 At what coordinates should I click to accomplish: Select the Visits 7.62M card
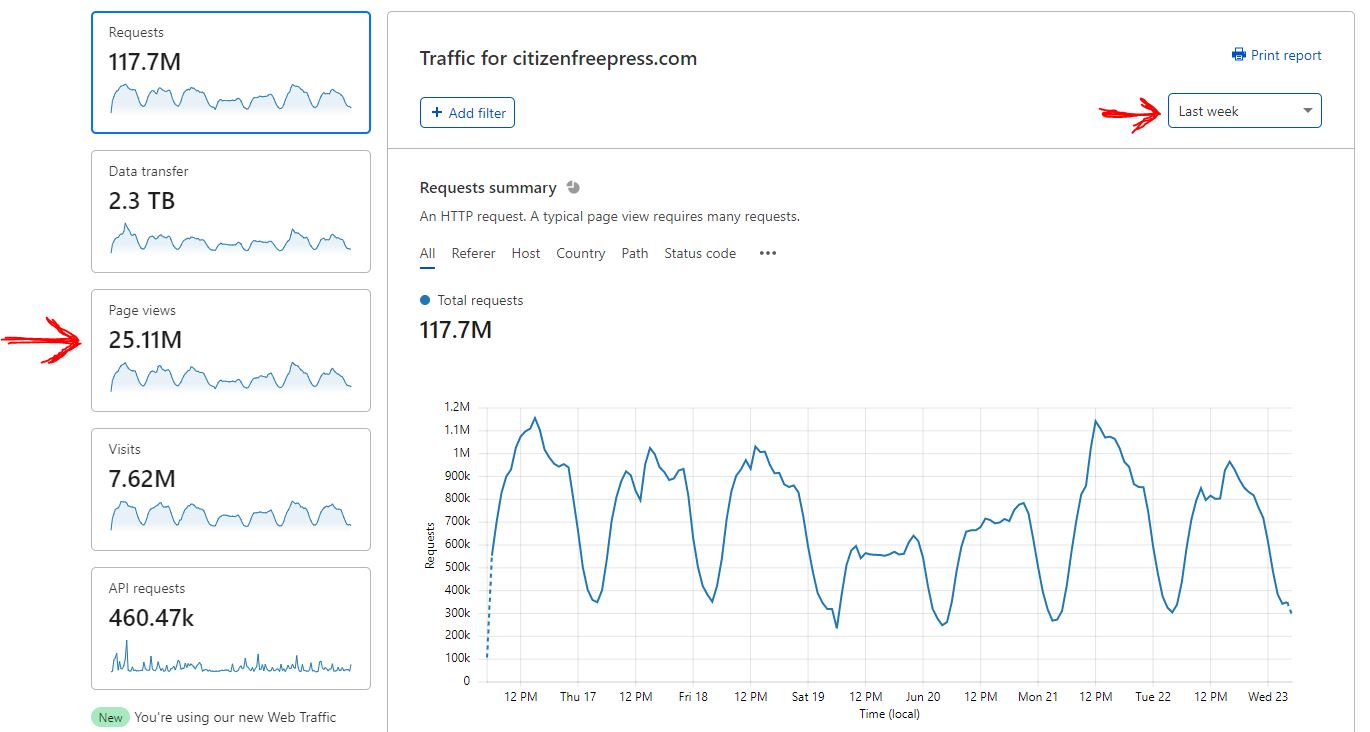point(231,489)
